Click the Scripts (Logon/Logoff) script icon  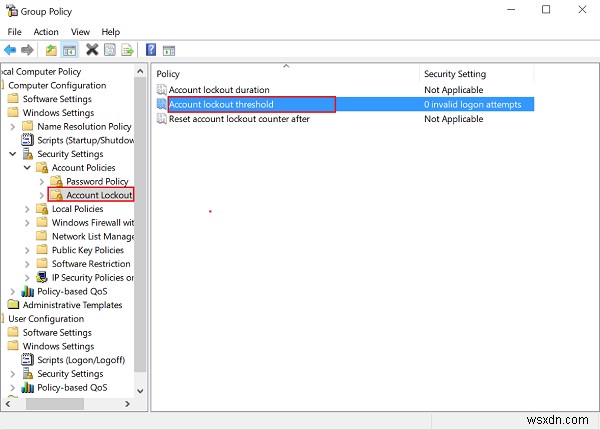(27, 359)
